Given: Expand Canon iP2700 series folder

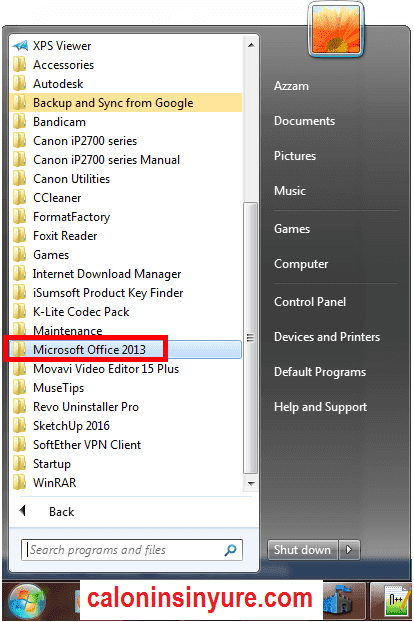Looking at the screenshot, I should pos(125,141).
